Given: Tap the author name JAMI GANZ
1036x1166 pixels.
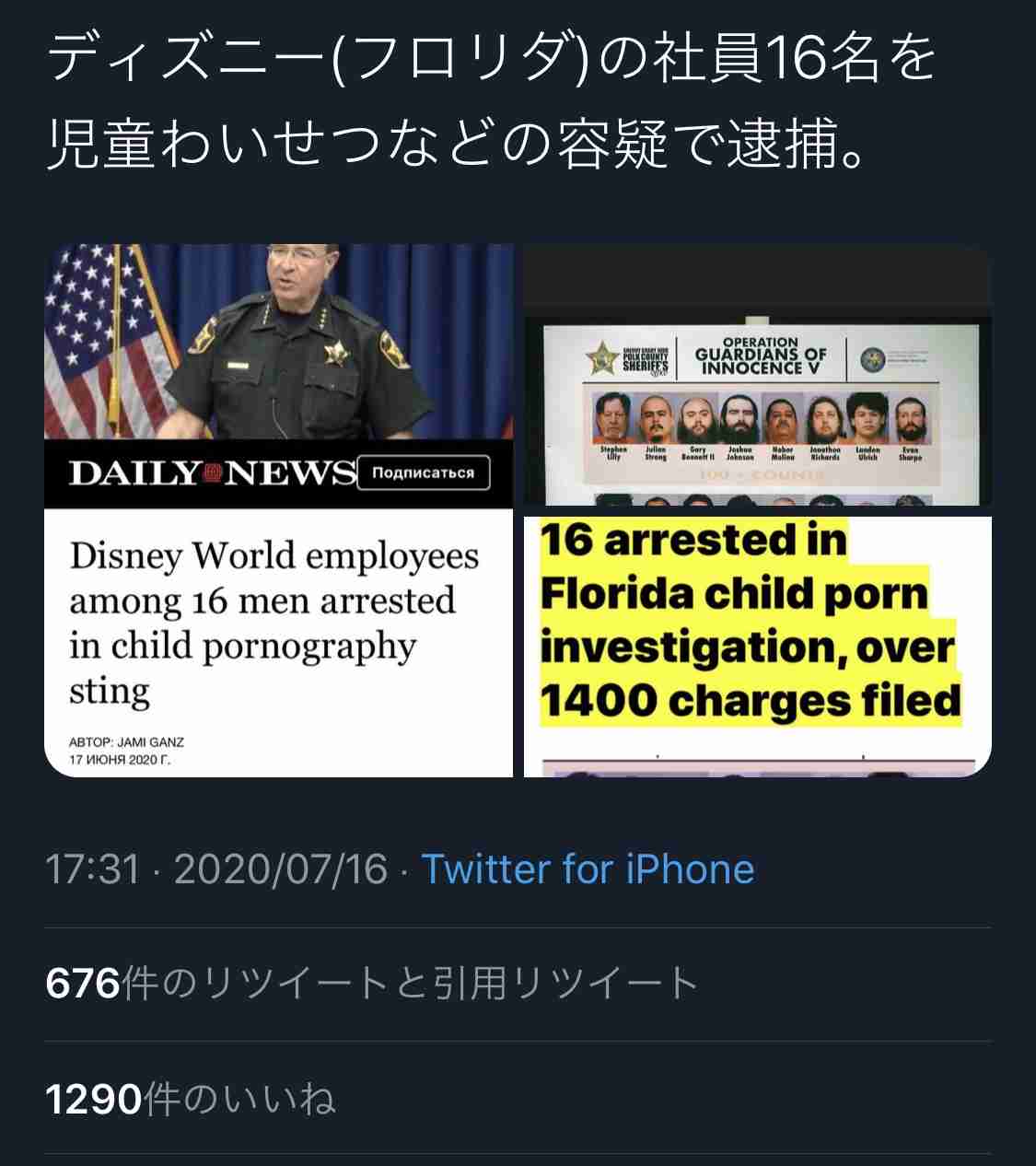Looking at the screenshot, I should (153, 741).
